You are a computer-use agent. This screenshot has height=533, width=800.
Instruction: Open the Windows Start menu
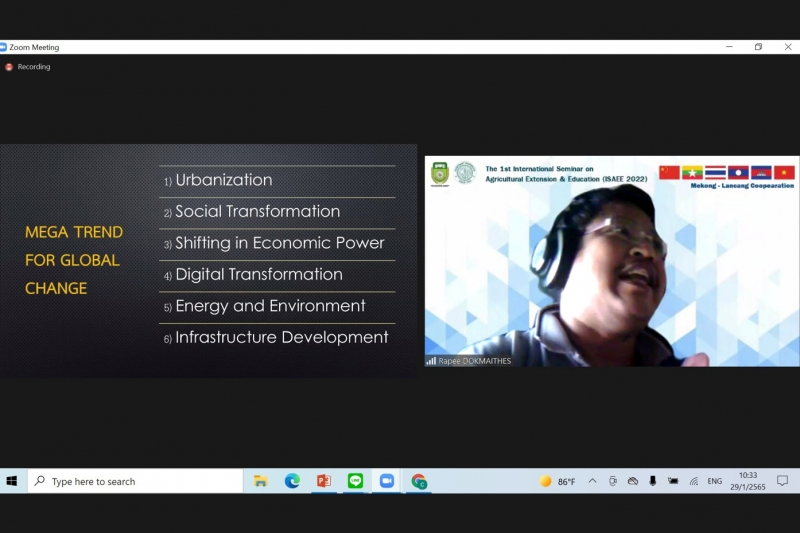coord(12,481)
